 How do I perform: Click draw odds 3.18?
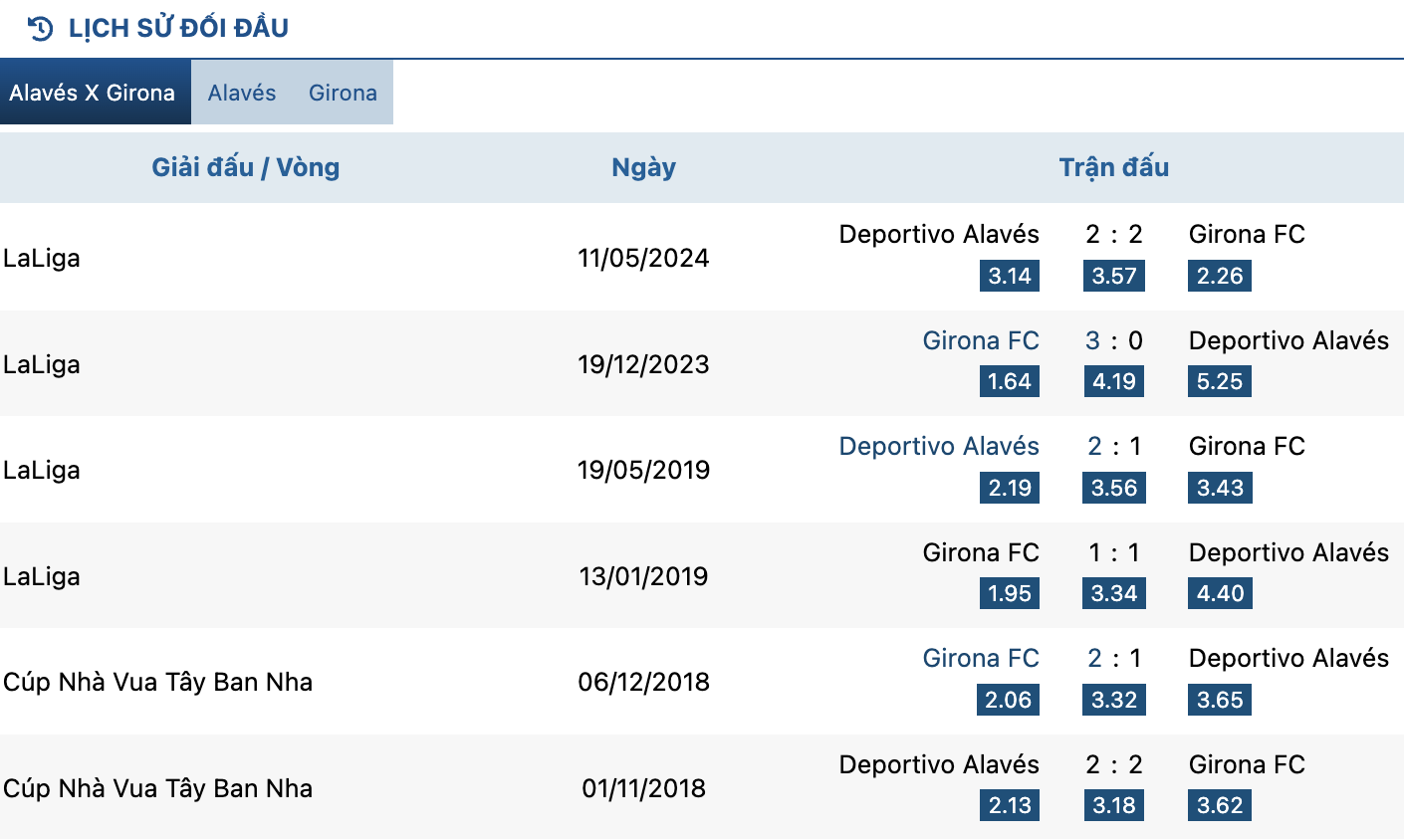coord(1114,805)
